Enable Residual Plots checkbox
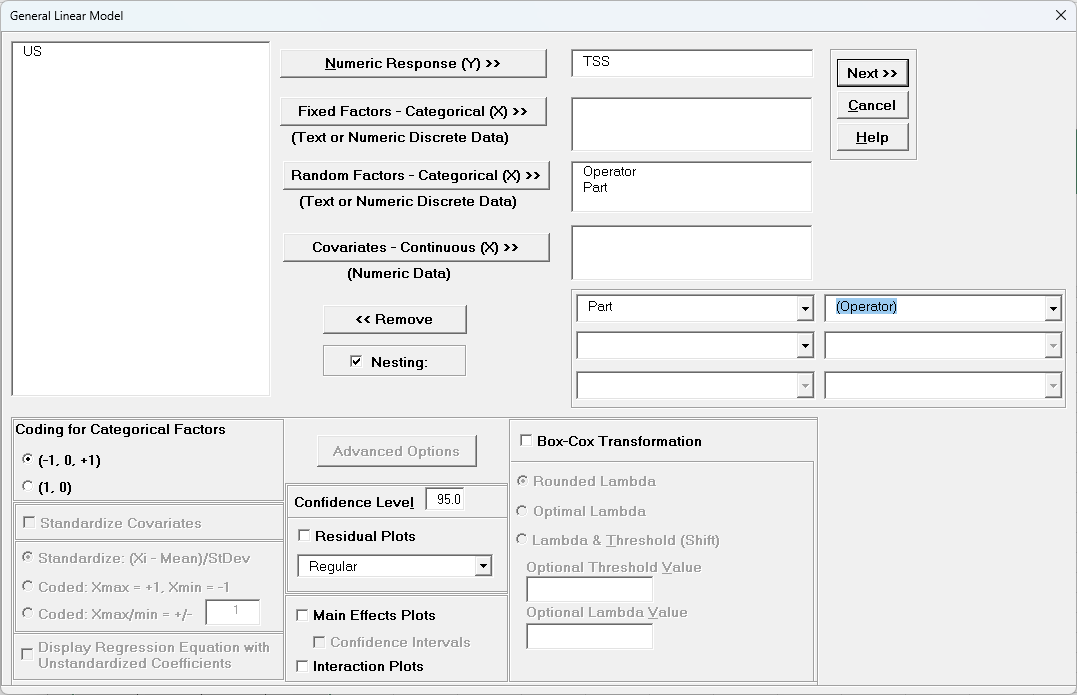Image resolution: width=1077 pixels, height=695 pixels. click(x=304, y=536)
